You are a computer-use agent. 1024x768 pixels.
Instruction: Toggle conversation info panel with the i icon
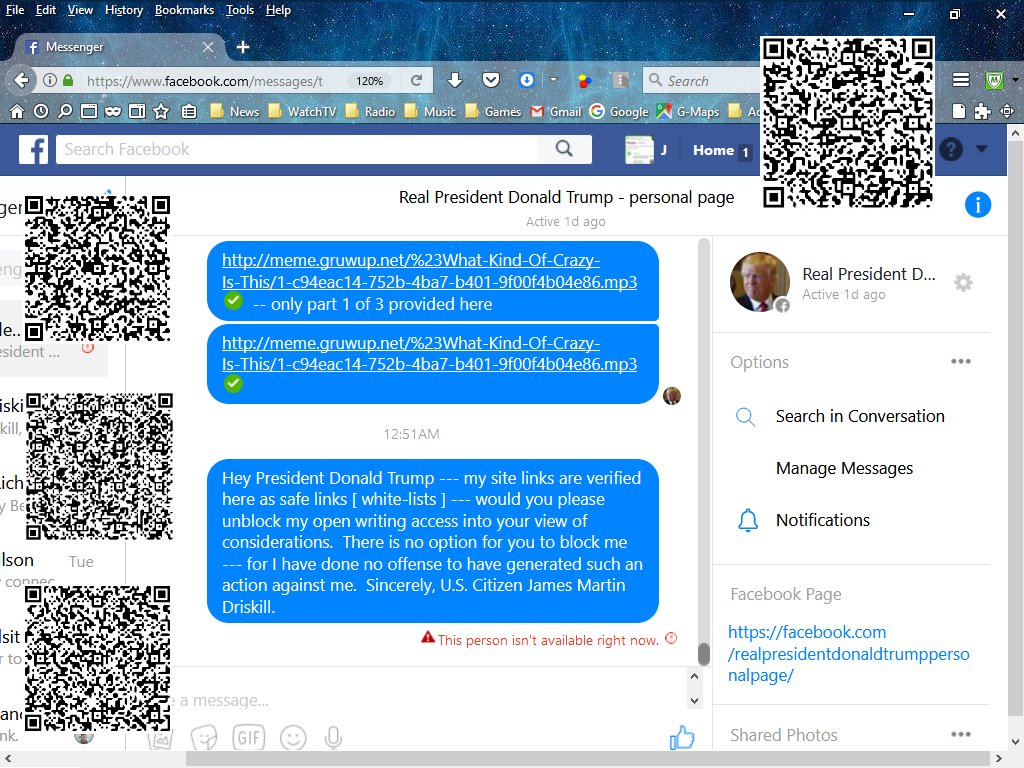978,205
